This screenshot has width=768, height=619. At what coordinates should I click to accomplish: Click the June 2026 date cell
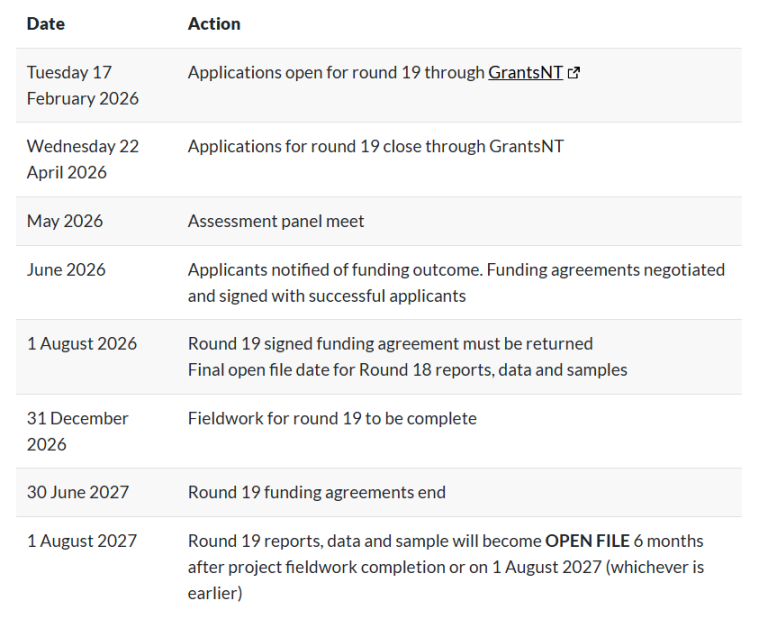(66, 270)
